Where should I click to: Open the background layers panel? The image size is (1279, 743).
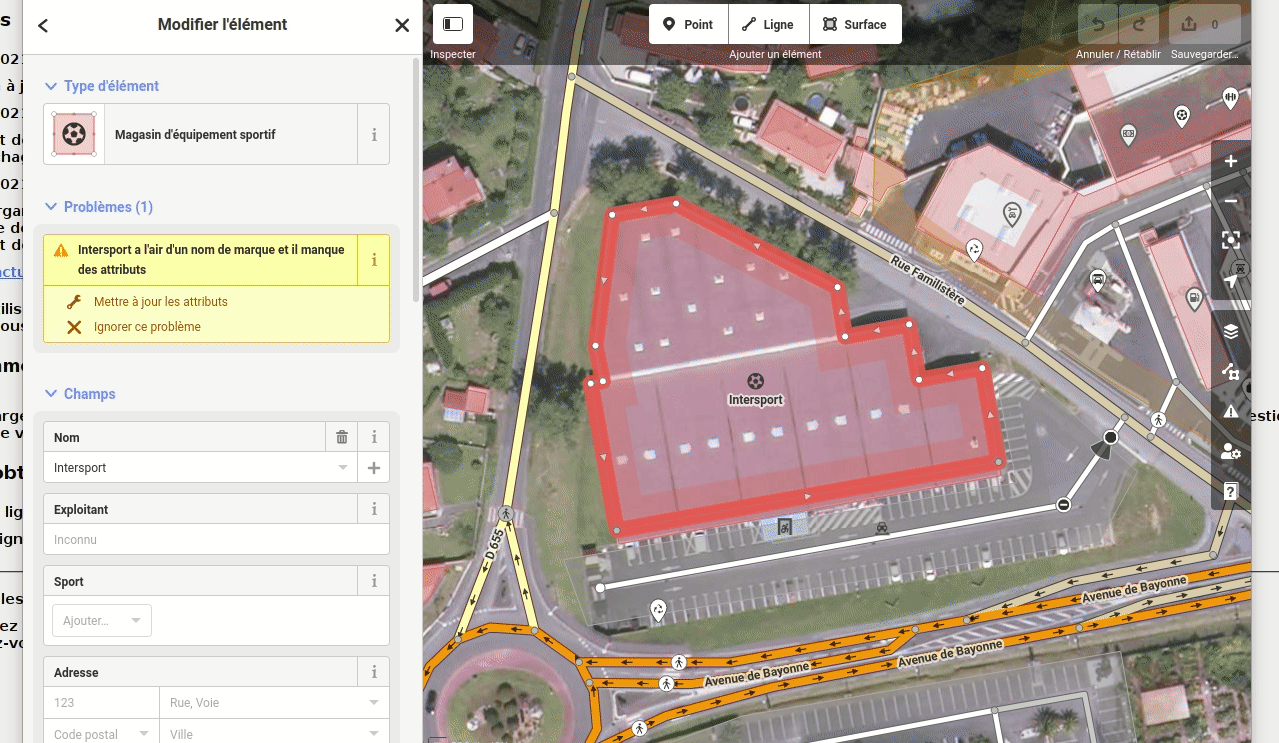1231,331
